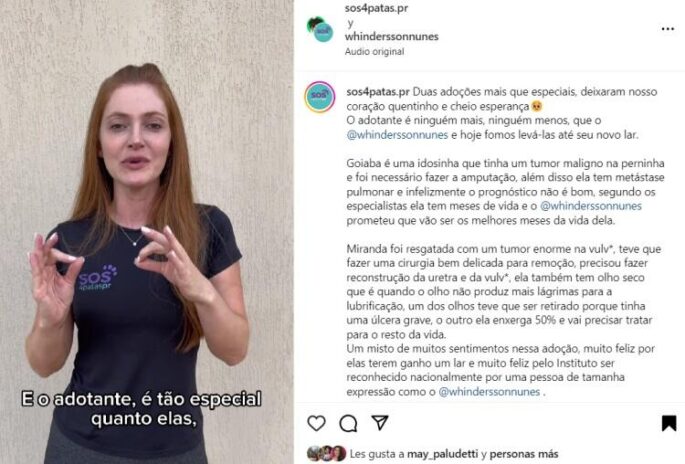View list of 'personas más' likers

coord(524,454)
